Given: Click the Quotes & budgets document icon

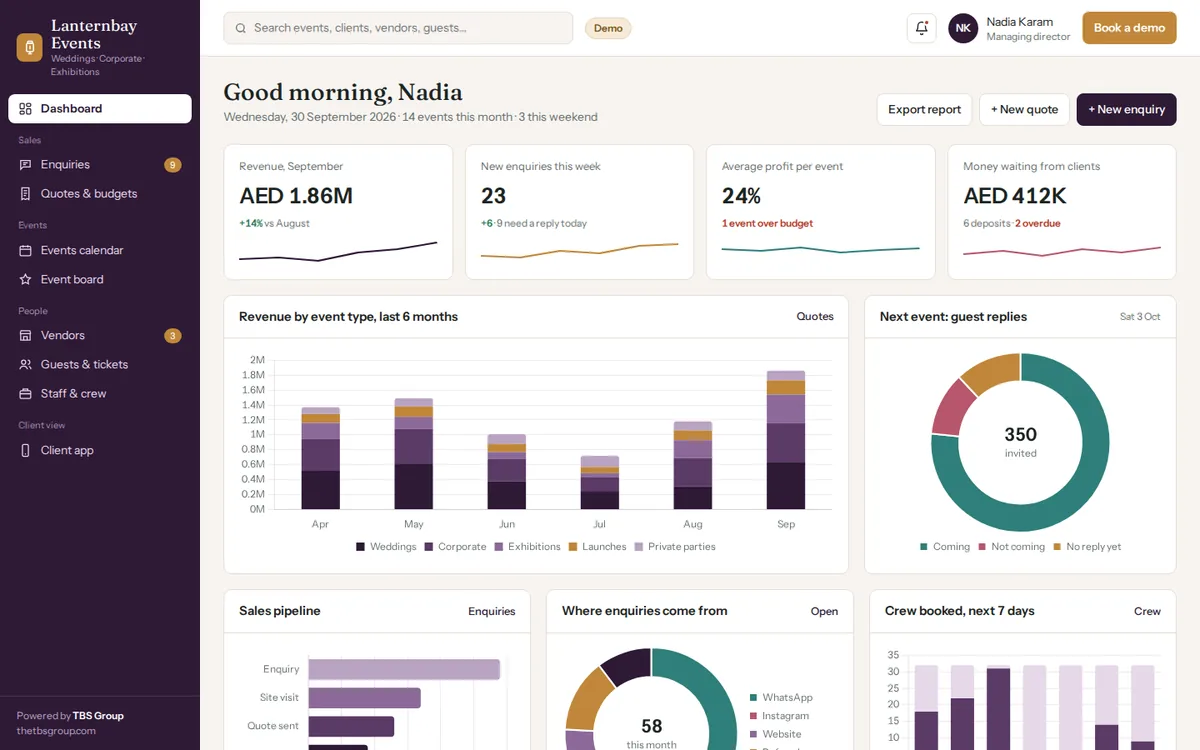Looking at the screenshot, I should (x=26, y=194).
